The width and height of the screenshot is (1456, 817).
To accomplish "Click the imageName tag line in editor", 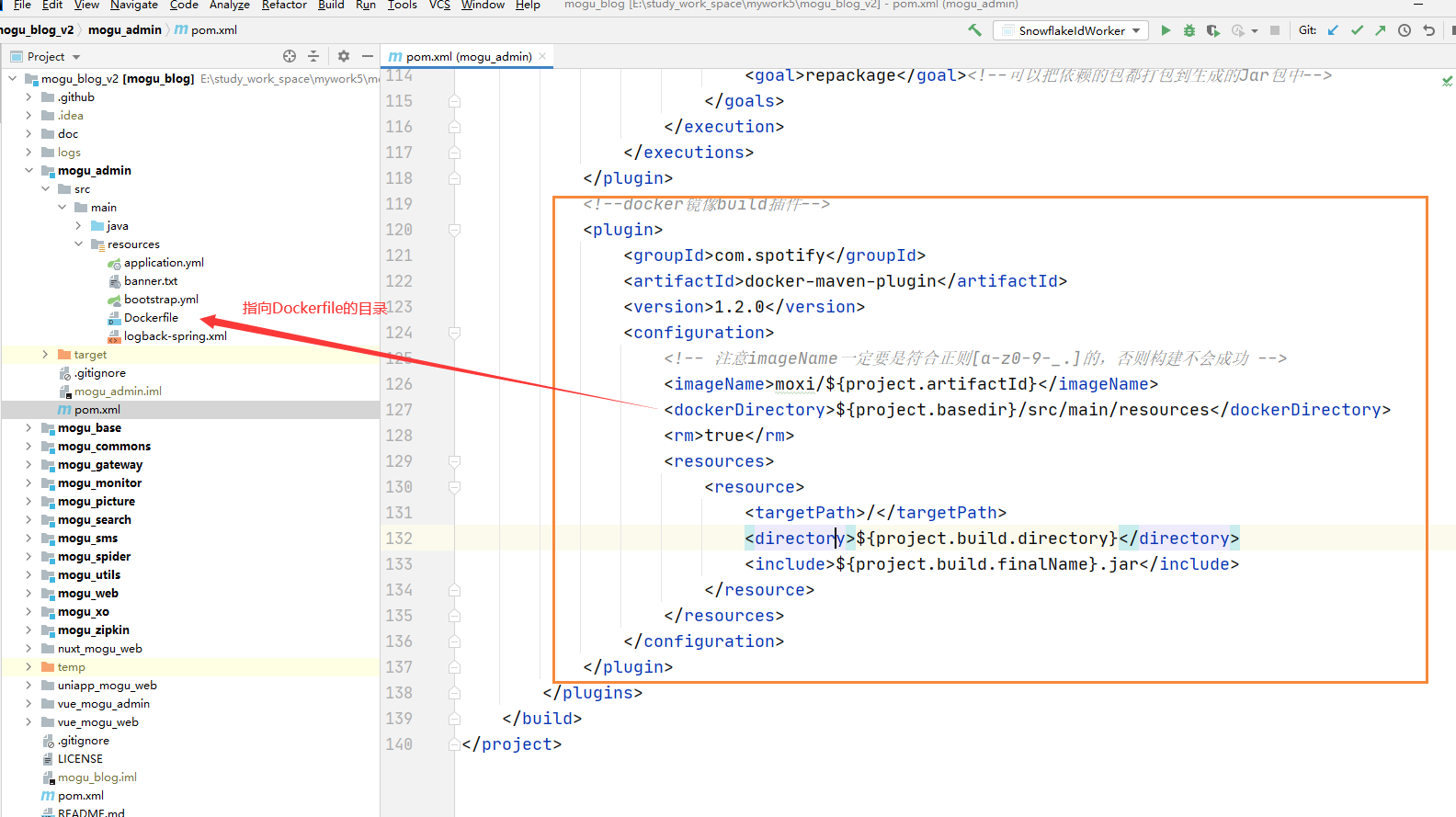I will pyautogui.click(x=911, y=384).
